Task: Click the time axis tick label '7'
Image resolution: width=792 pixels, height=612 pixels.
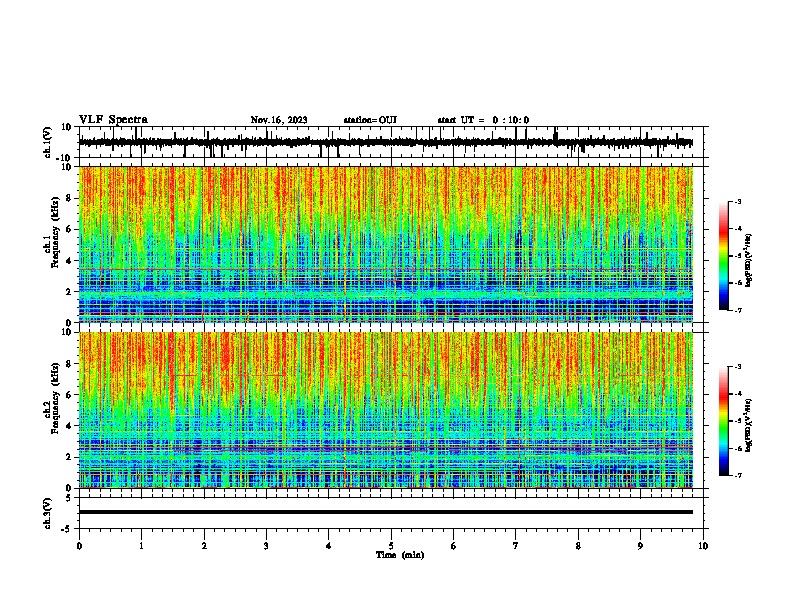Action: (x=516, y=546)
